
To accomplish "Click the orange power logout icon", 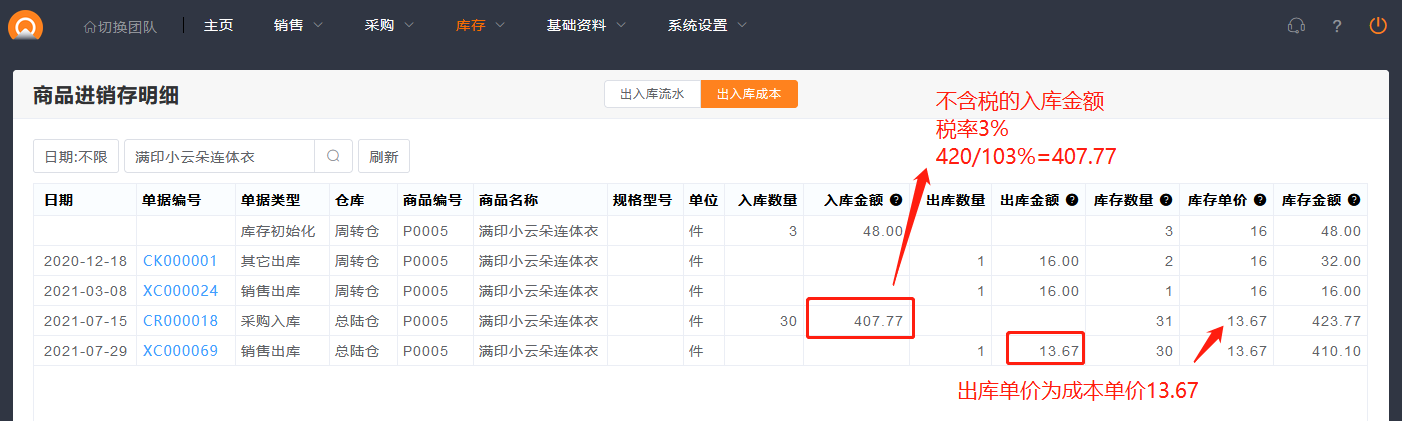I will tap(1378, 26).
